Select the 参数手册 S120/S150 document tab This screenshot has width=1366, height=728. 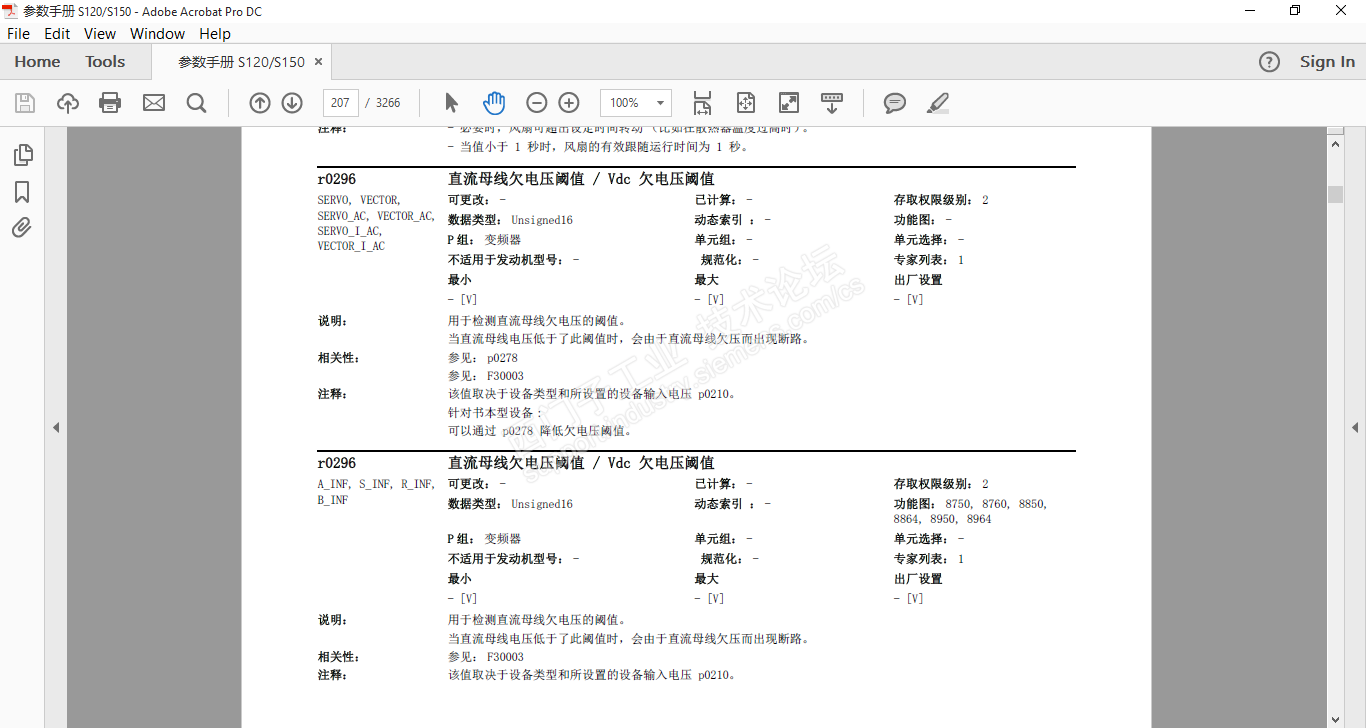pyautogui.click(x=241, y=62)
